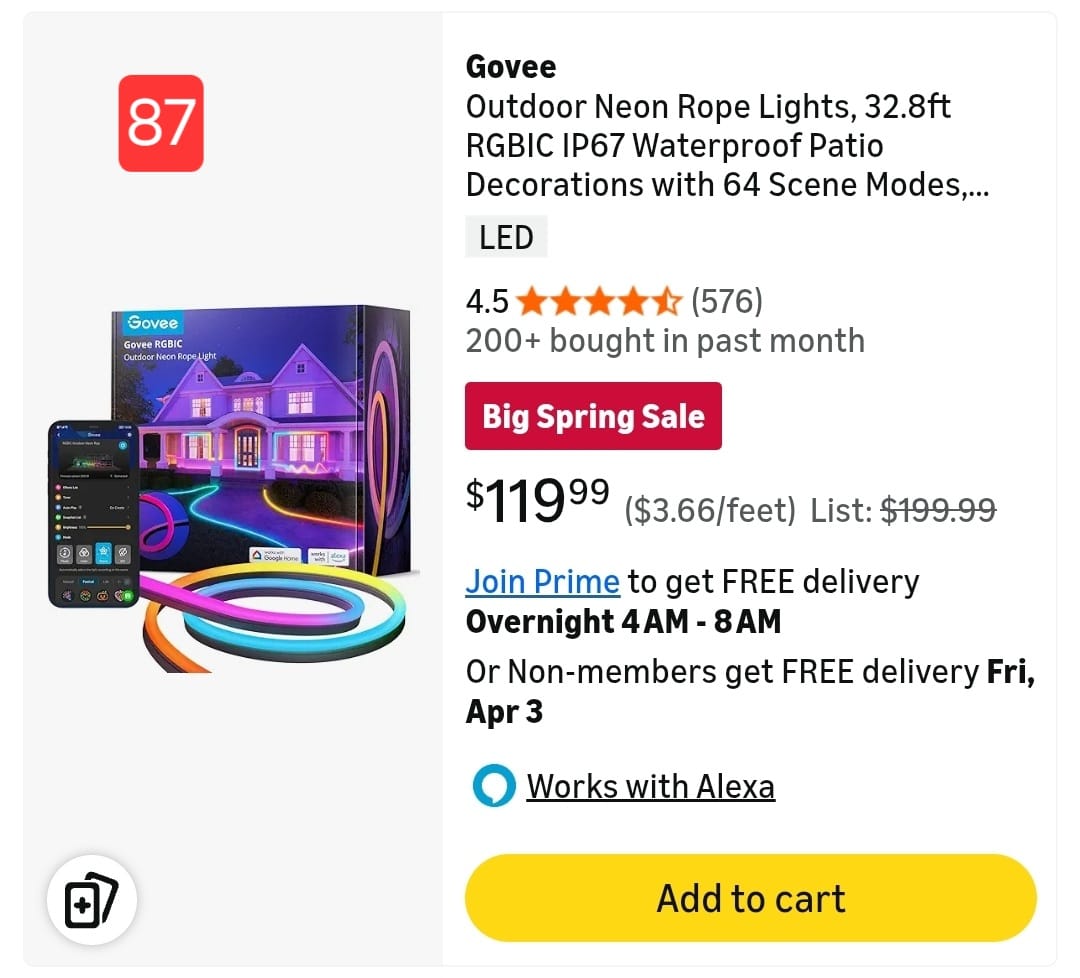Click the phone app screenshot in image
The width and height of the screenshot is (1080, 978).
click(x=93, y=514)
